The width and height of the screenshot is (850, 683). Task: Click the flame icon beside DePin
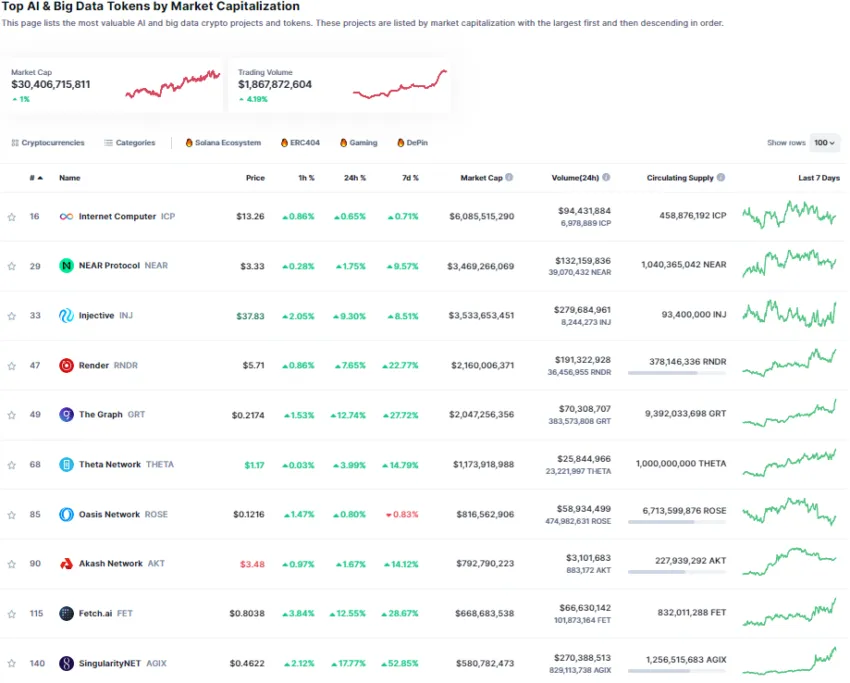coord(401,143)
